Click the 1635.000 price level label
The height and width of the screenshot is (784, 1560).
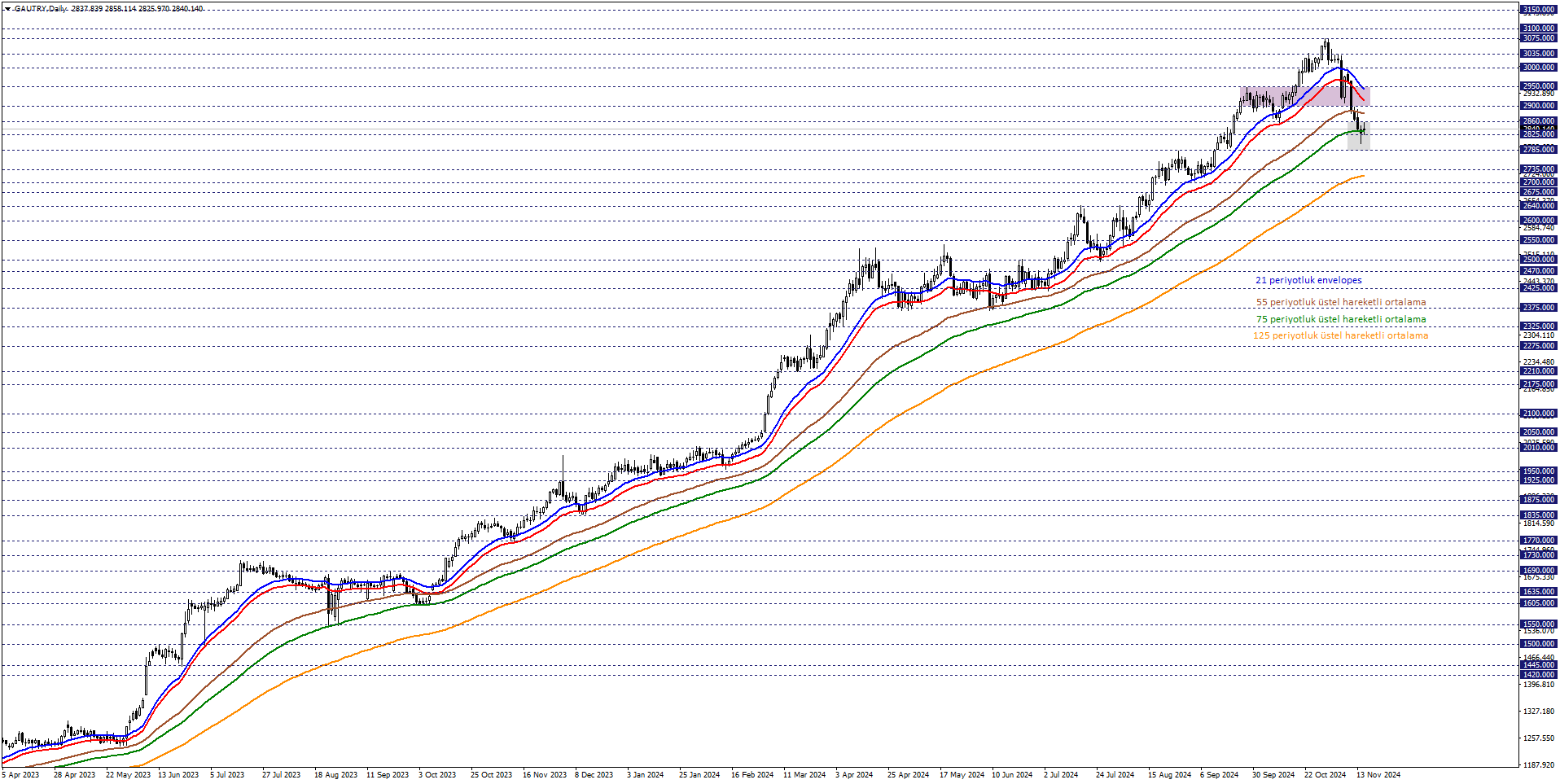1538,592
